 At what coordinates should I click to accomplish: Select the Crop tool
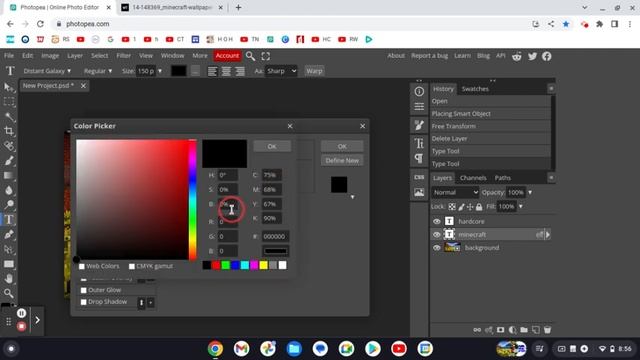9,131
